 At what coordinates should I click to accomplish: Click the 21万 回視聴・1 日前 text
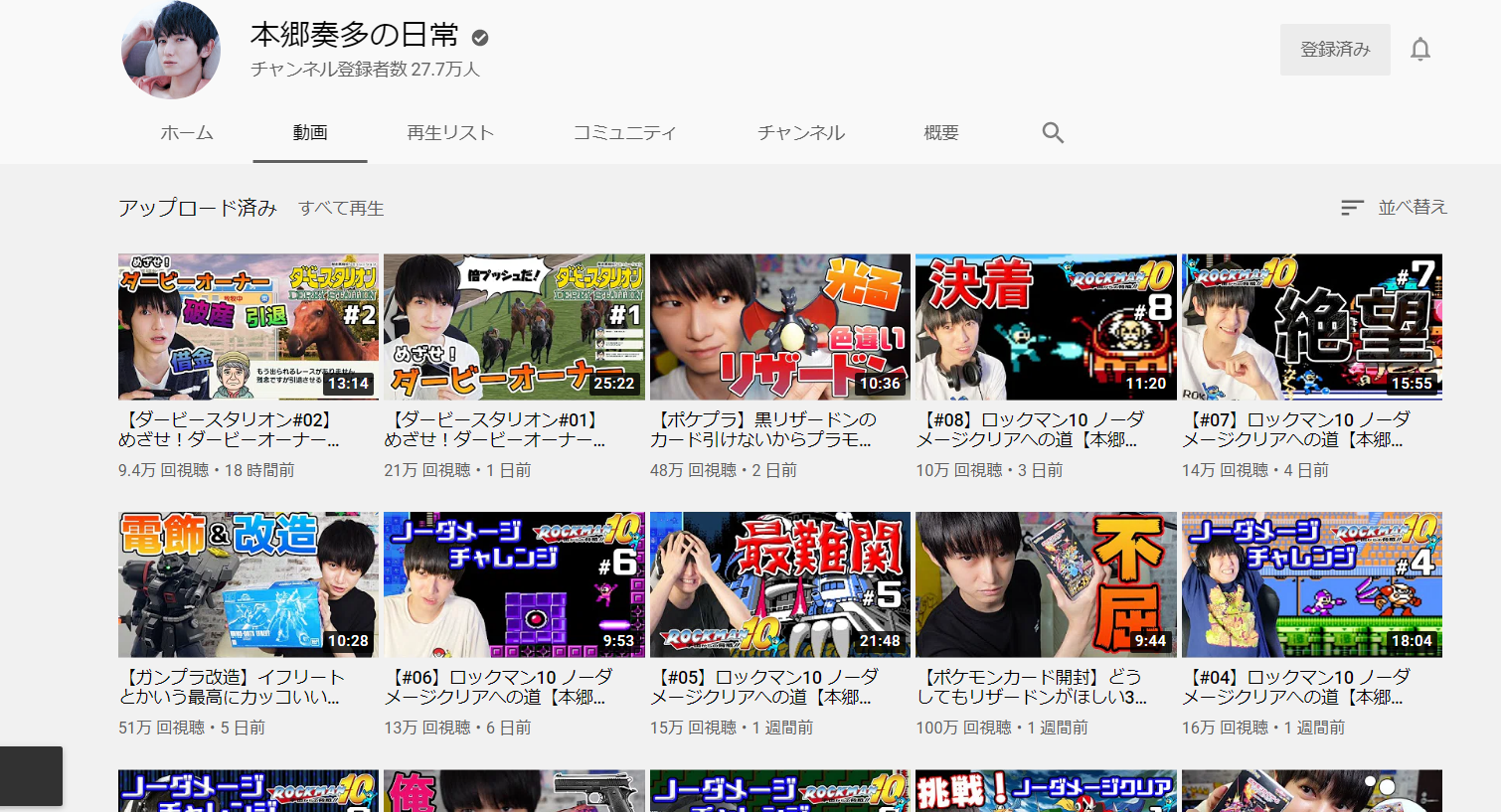click(457, 470)
